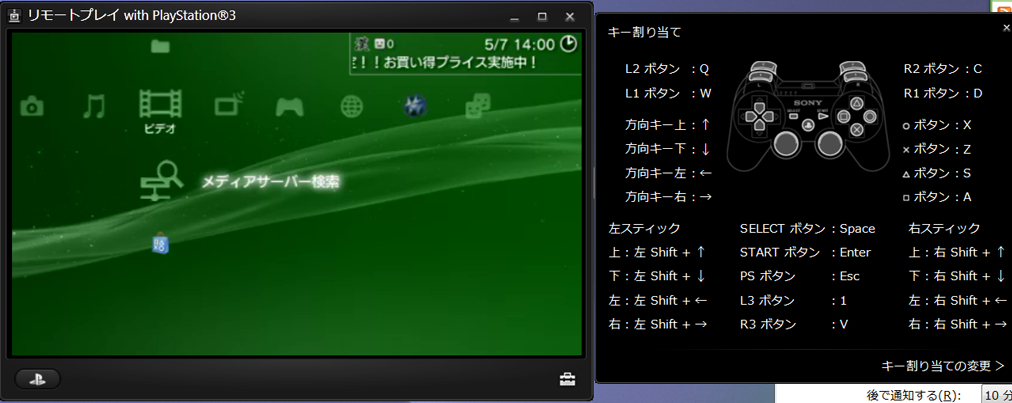Click the SELECT ボタン : Space entry
The image size is (1012, 403).
point(807,229)
